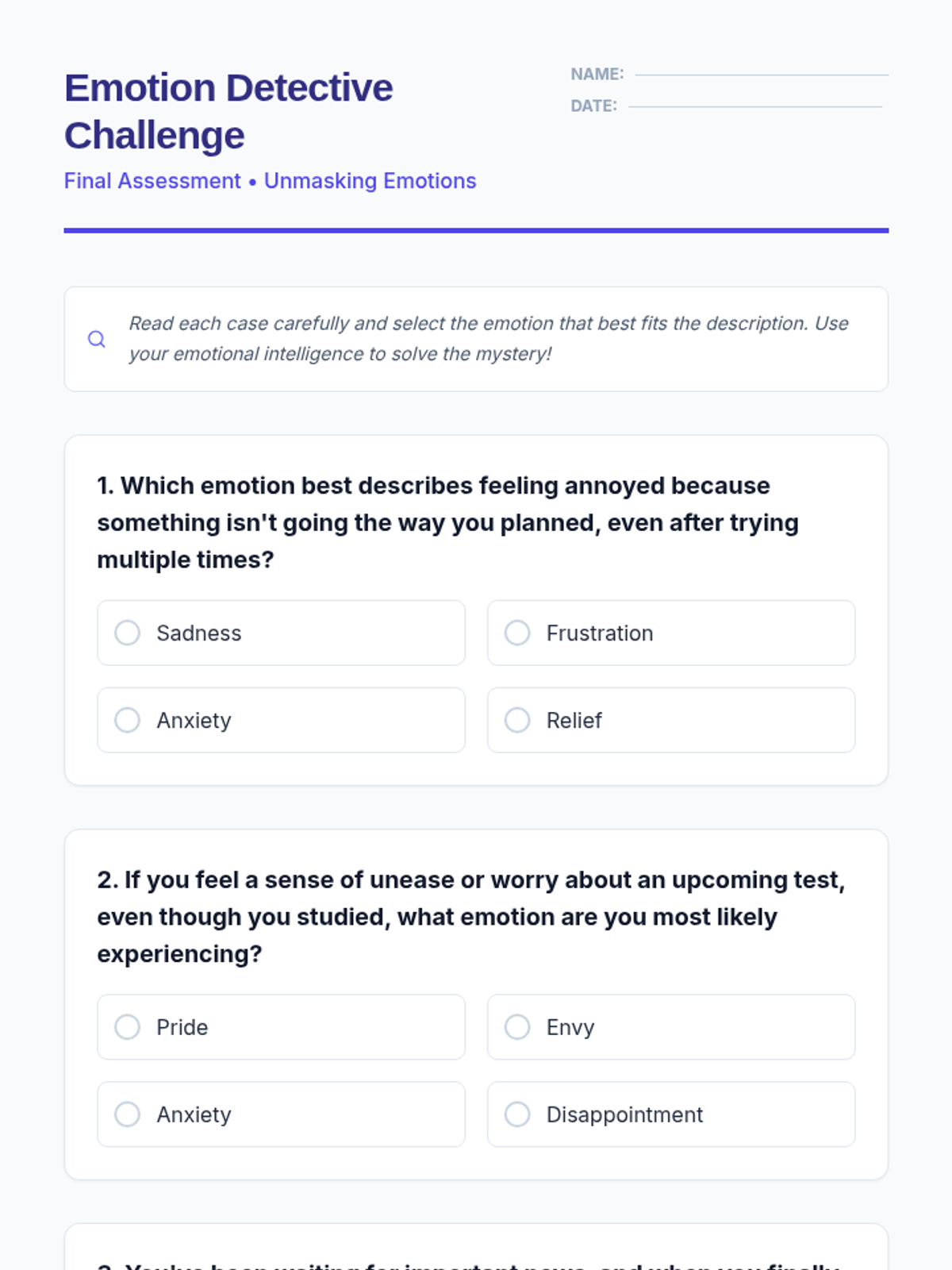Pick Relief option for question 1
This screenshot has height=1270, width=952.
(x=671, y=720)
